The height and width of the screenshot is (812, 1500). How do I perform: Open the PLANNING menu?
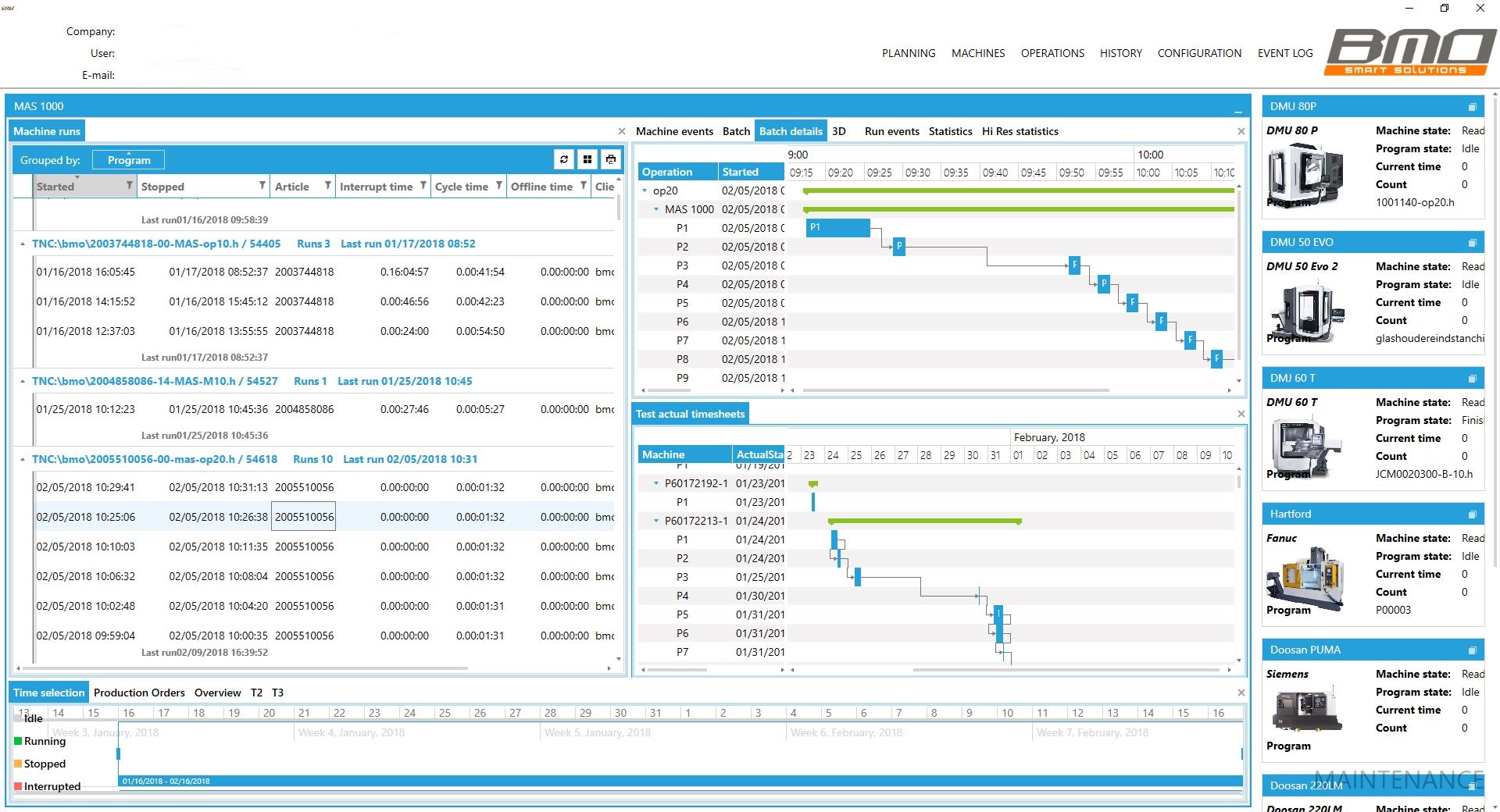(x=909, y=53)
